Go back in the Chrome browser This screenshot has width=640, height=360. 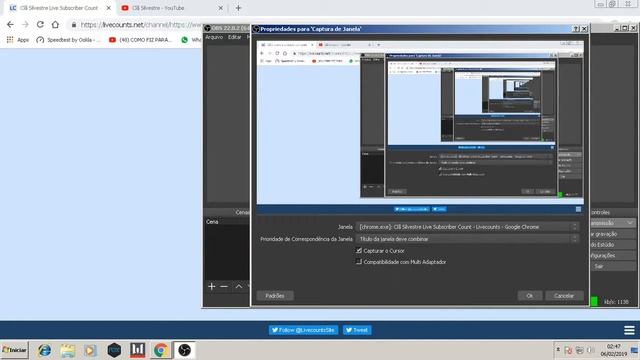(10, 24)
